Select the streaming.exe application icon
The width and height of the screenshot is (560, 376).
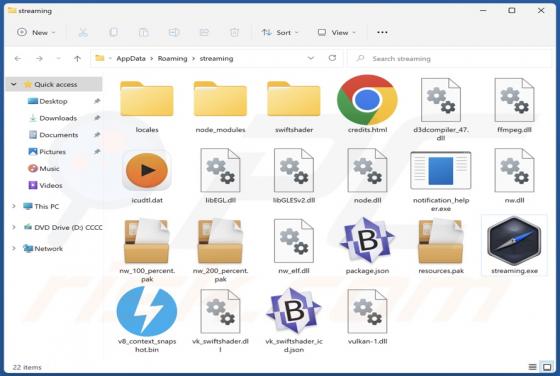pyautogui.click(x=514, y=241)
